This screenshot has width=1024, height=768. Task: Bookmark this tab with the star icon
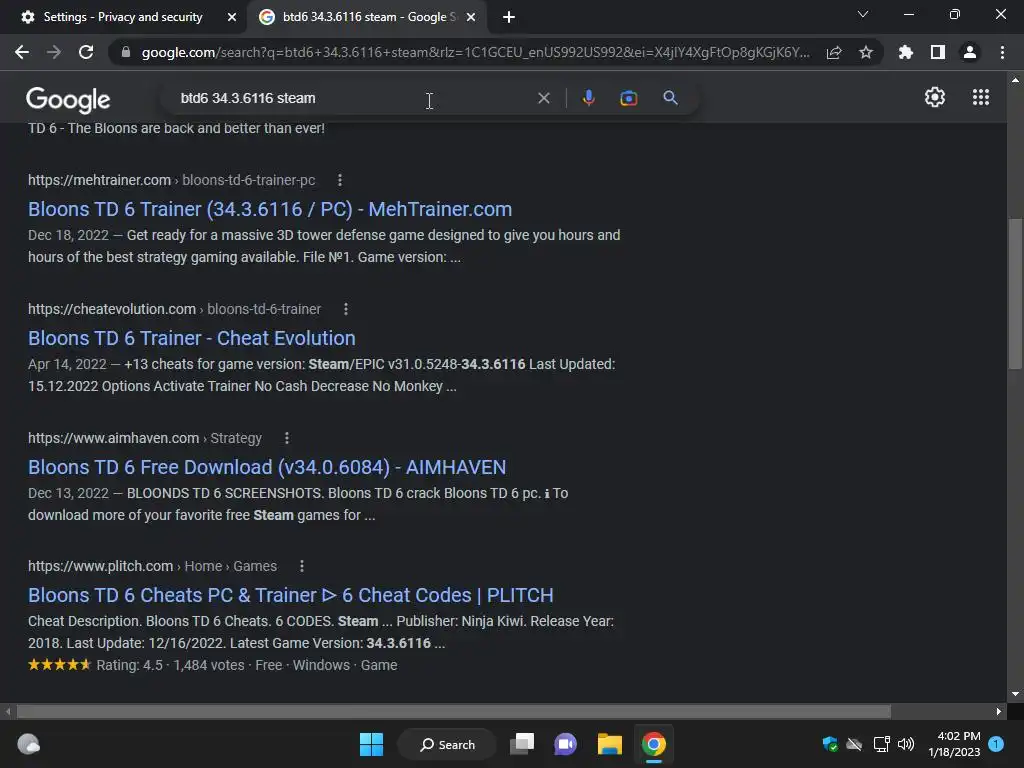point(866,52)
